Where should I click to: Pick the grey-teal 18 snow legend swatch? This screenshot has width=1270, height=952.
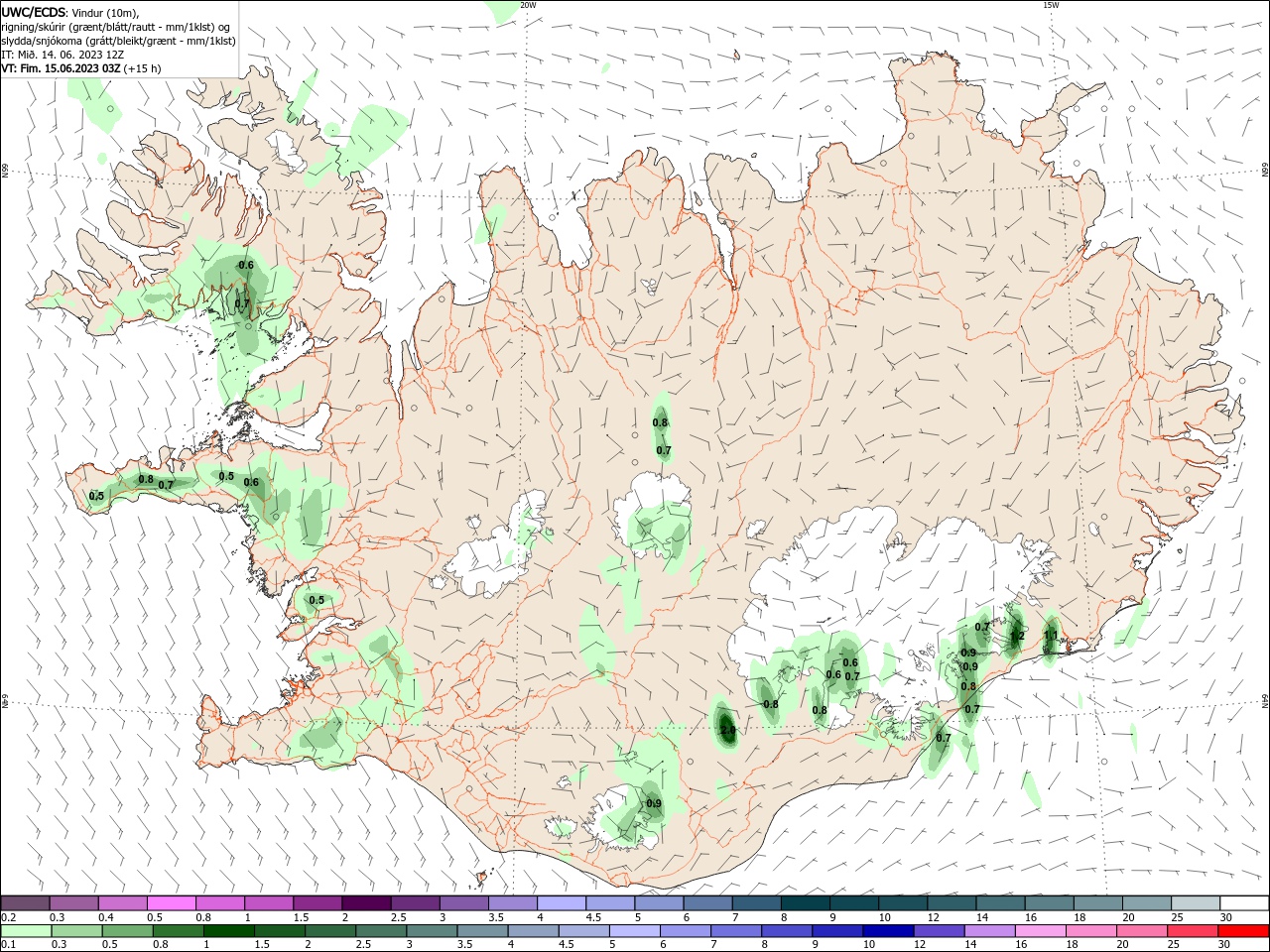click(1097, 903)
